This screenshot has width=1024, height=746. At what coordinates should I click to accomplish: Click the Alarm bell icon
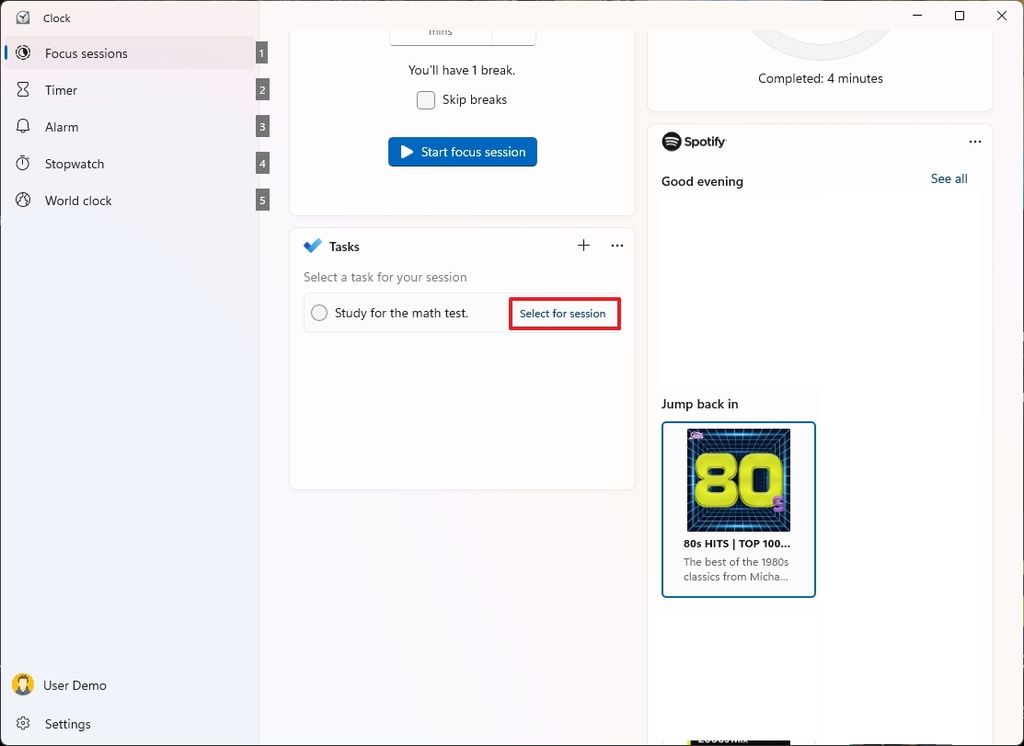point(23,127)
